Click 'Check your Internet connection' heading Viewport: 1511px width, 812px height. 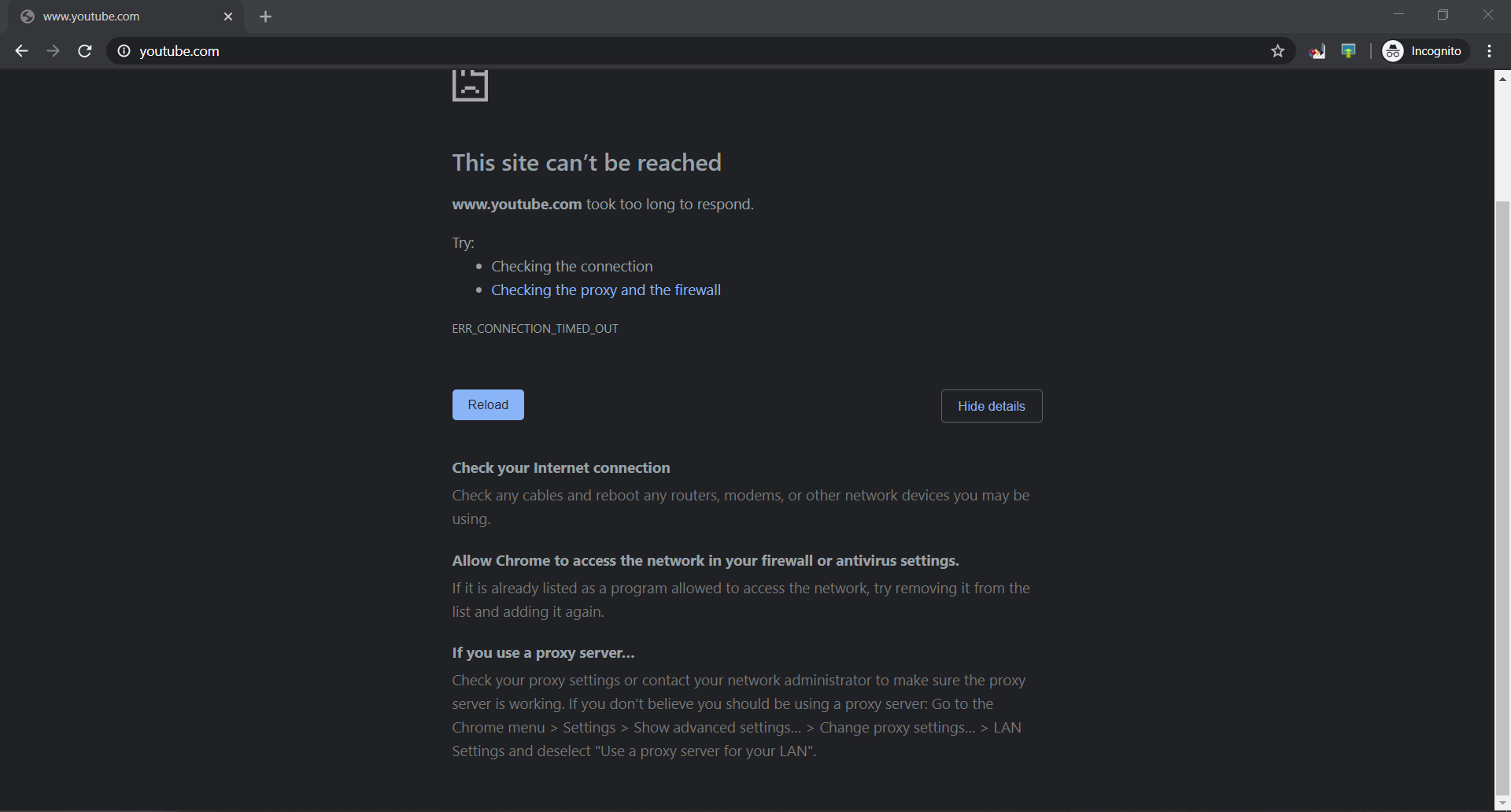coord(561,468)
